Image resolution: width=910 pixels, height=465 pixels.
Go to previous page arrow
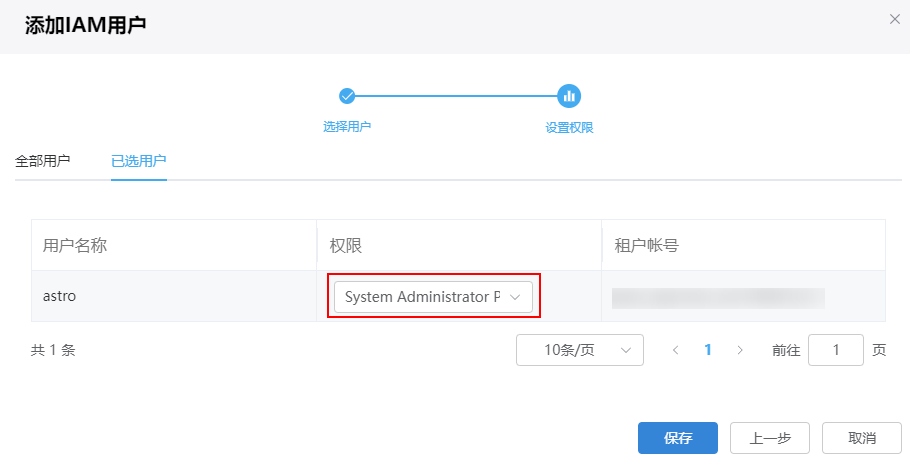tap(676, 350)
